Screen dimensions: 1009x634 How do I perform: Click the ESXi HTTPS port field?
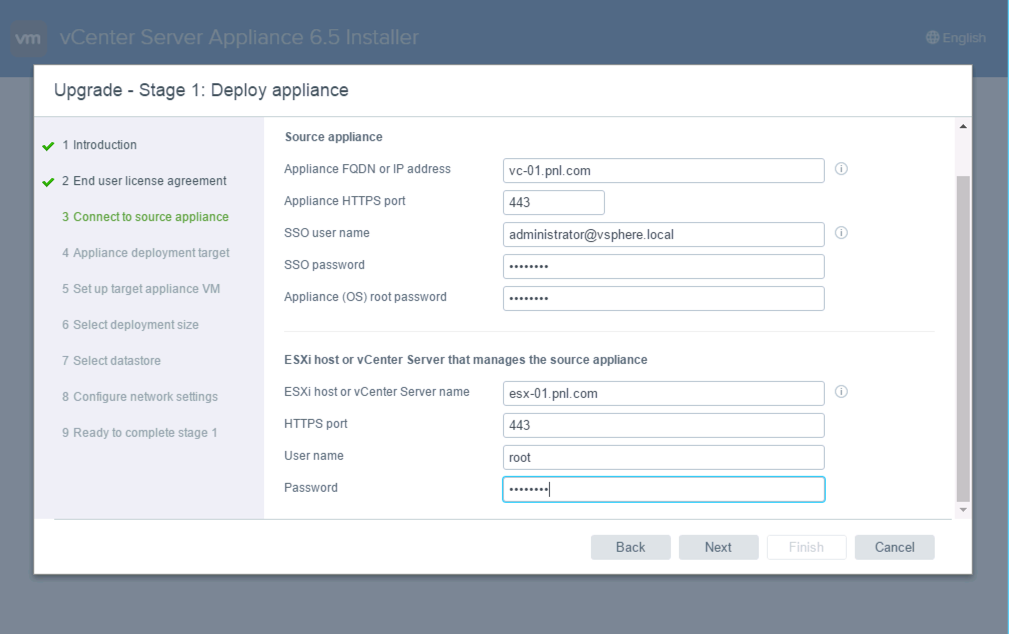[x=663, y=425]
